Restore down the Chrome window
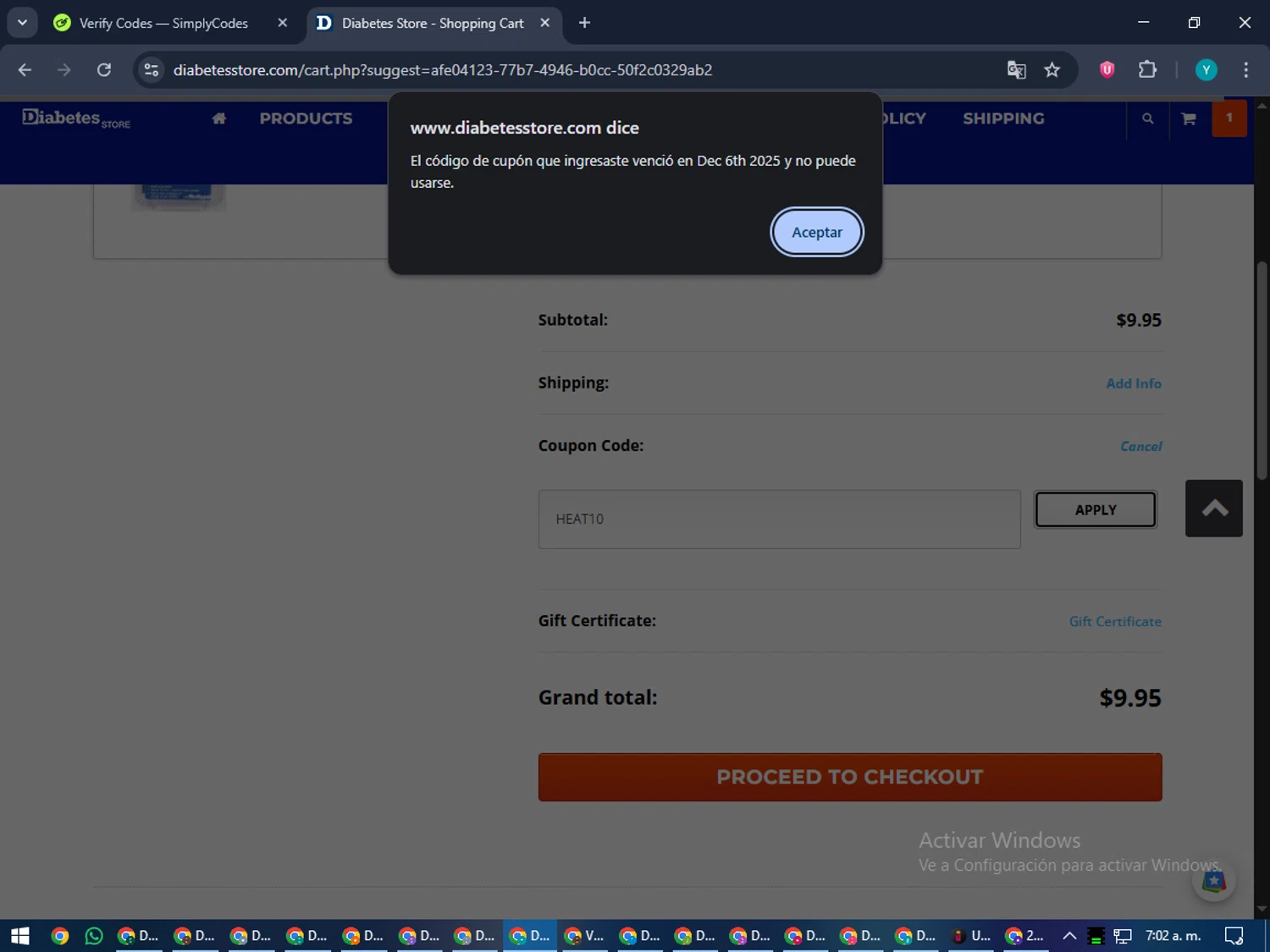Viewport: 1270px width, 952px height. (1194, 23)
